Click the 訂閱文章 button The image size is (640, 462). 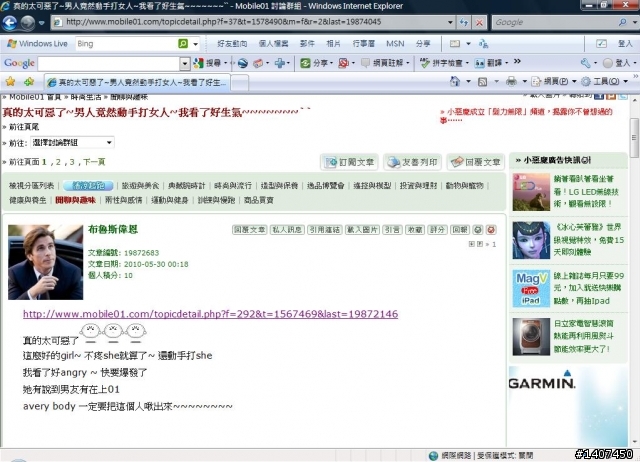coord(349,162)
